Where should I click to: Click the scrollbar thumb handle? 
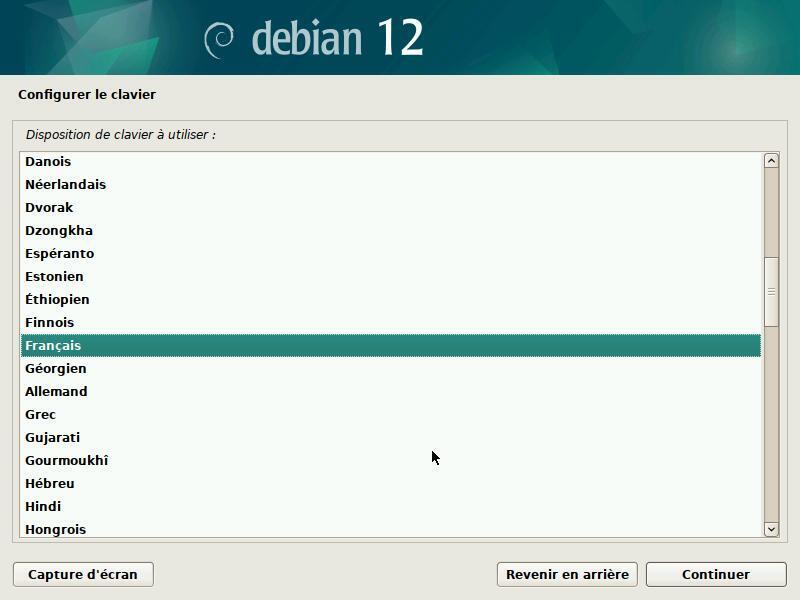click(x=771, y=291)
